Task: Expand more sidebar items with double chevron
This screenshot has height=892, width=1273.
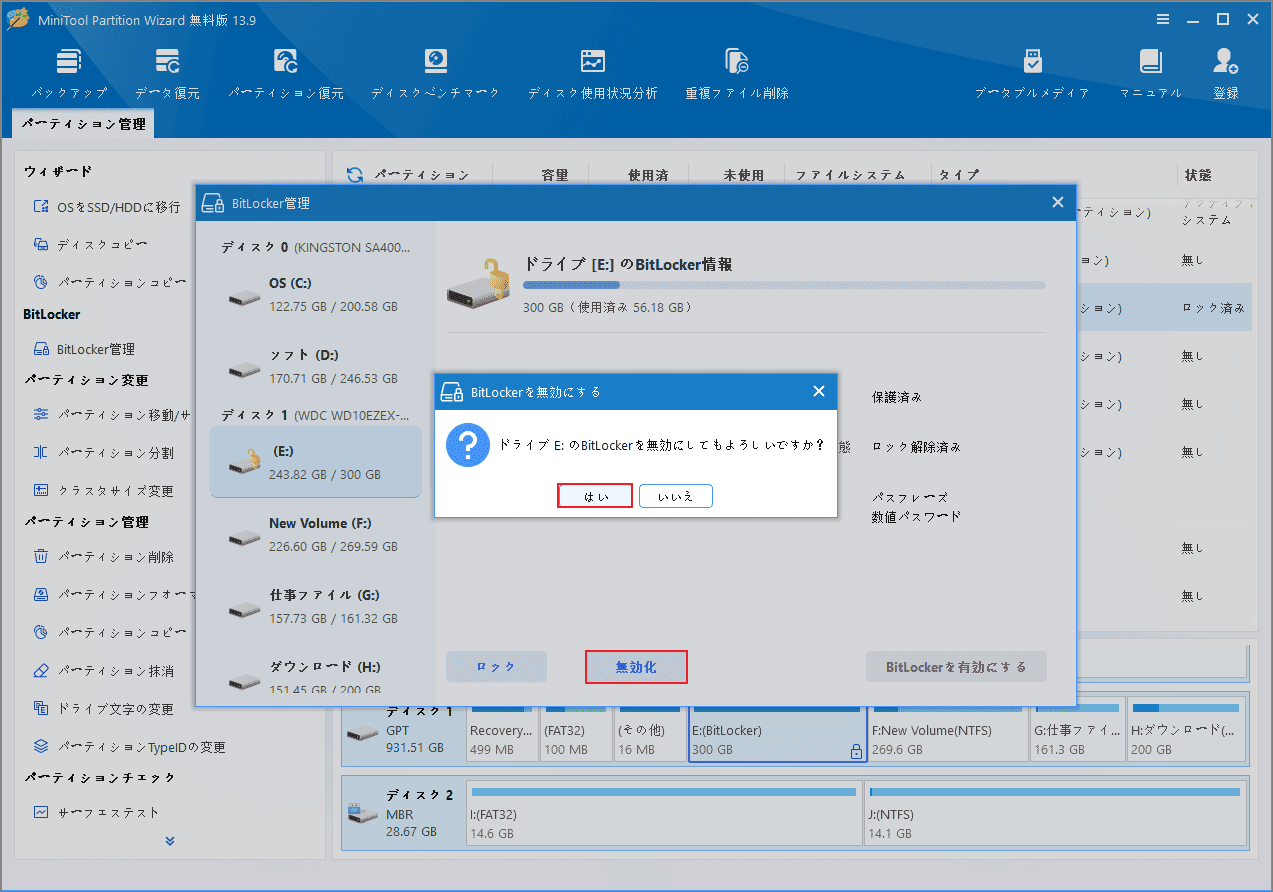Action: click(x=169, y=841)
